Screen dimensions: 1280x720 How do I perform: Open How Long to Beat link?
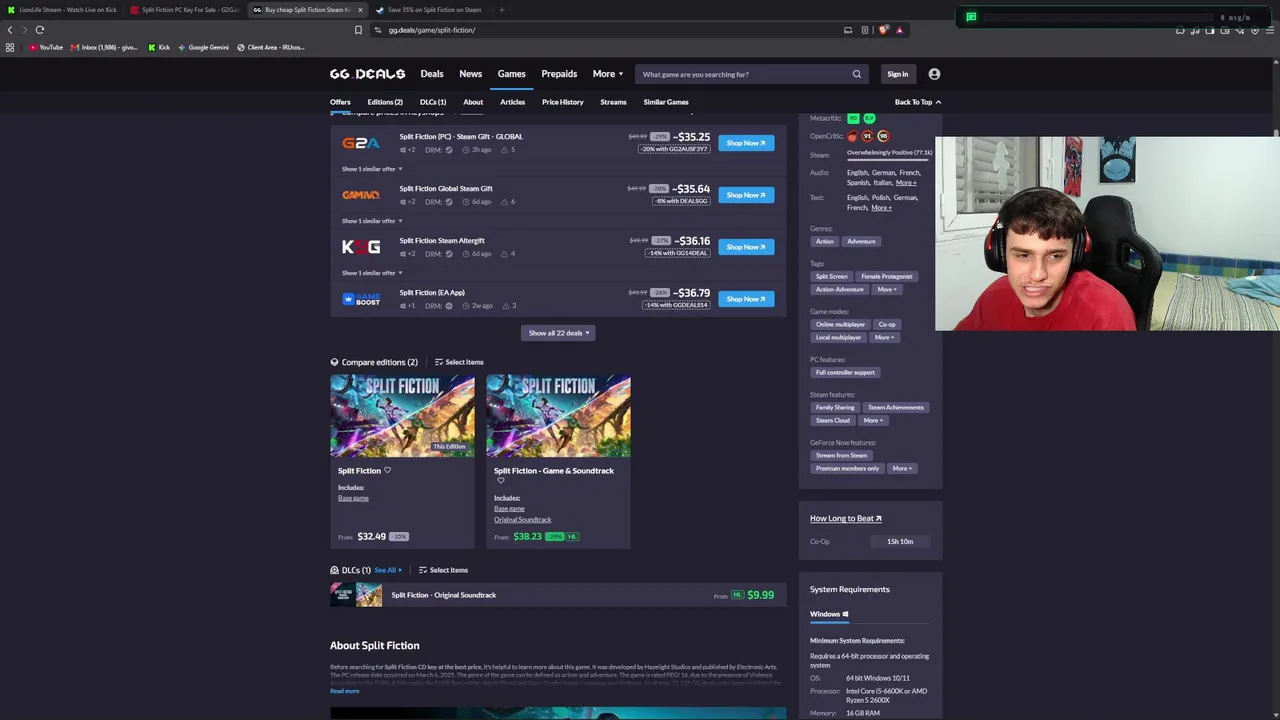click(x=846, y=519)
